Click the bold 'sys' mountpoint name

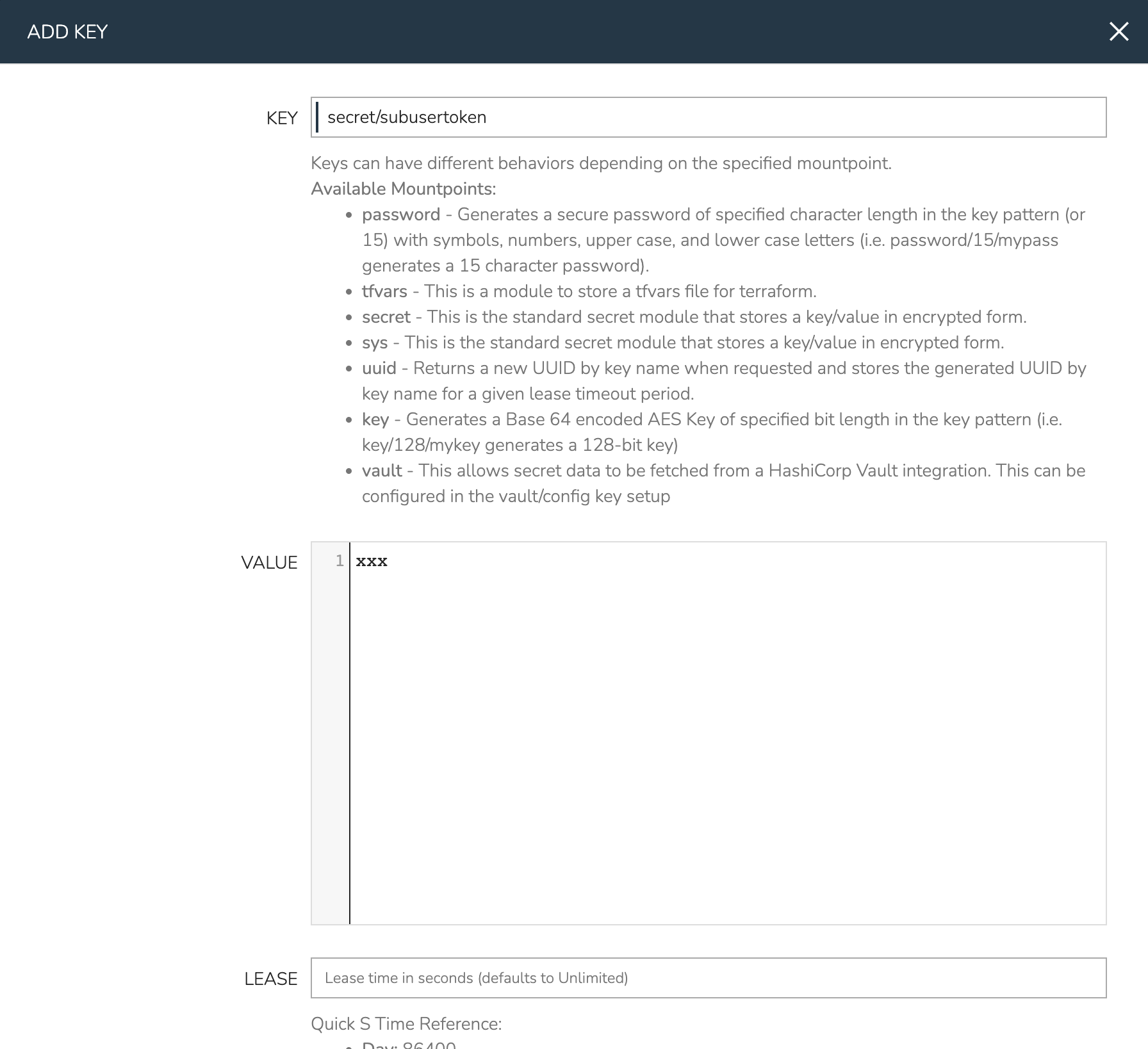click(x=375, y=343)
